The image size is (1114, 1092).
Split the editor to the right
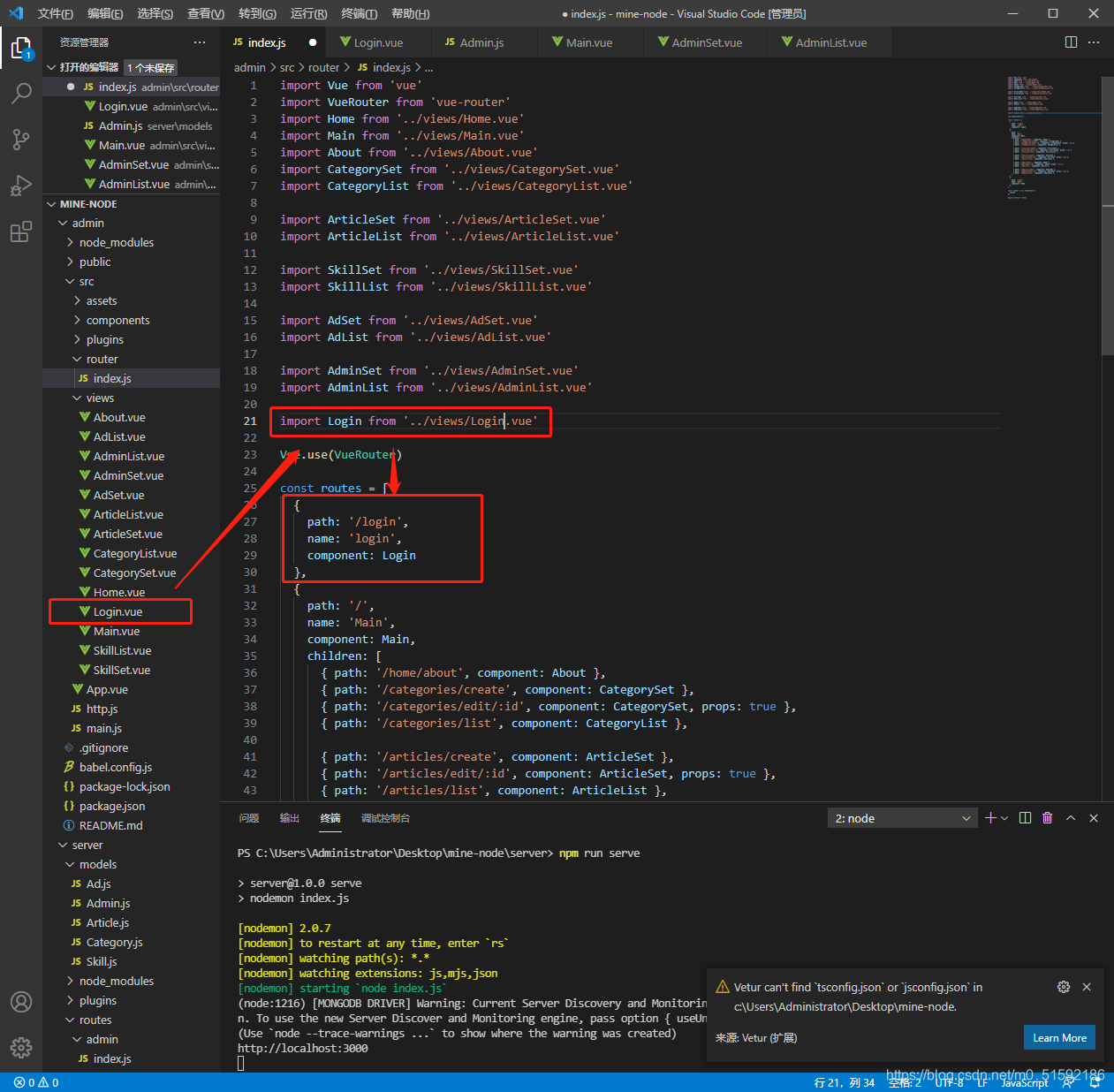point(1071,42)
